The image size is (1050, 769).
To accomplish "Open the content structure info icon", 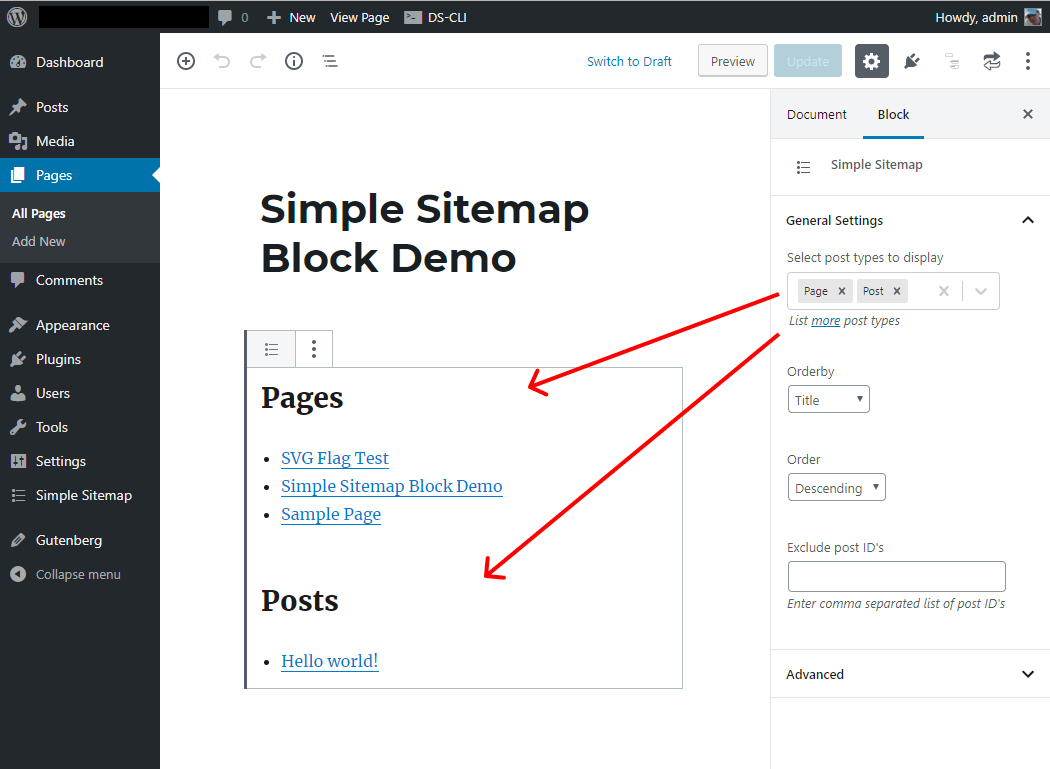I will (294, 61).
